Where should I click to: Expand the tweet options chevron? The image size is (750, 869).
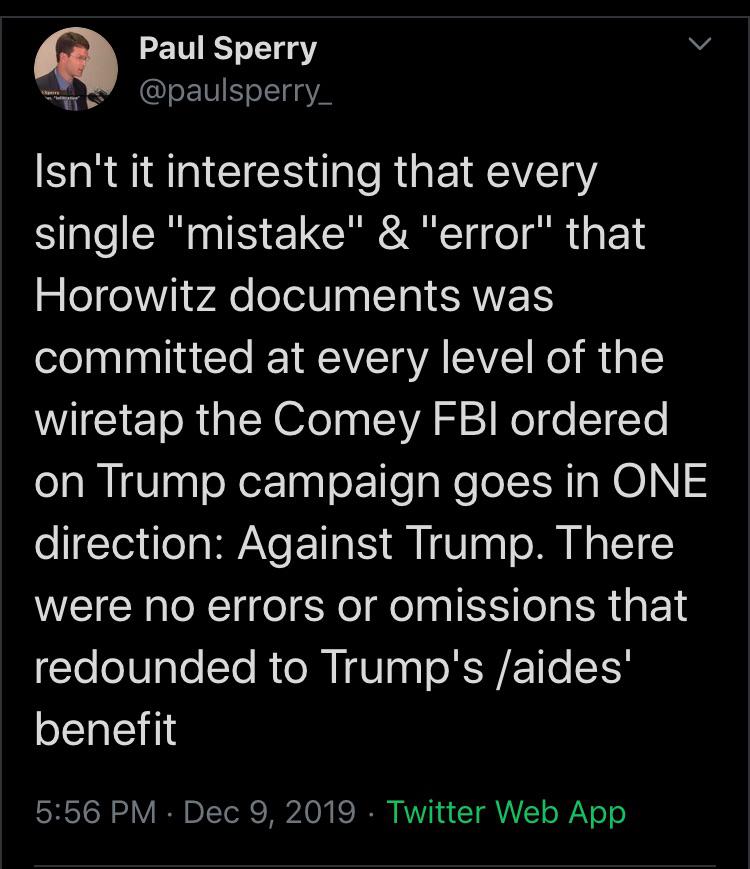700,43
